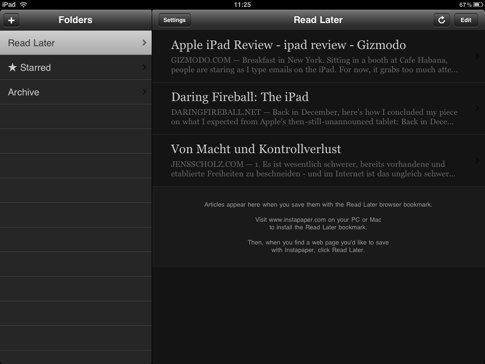The width and height of the screenshot is (485, 364).
Task: Open the Archive folder
Action: pyautogui.click(x=76, y=92)
